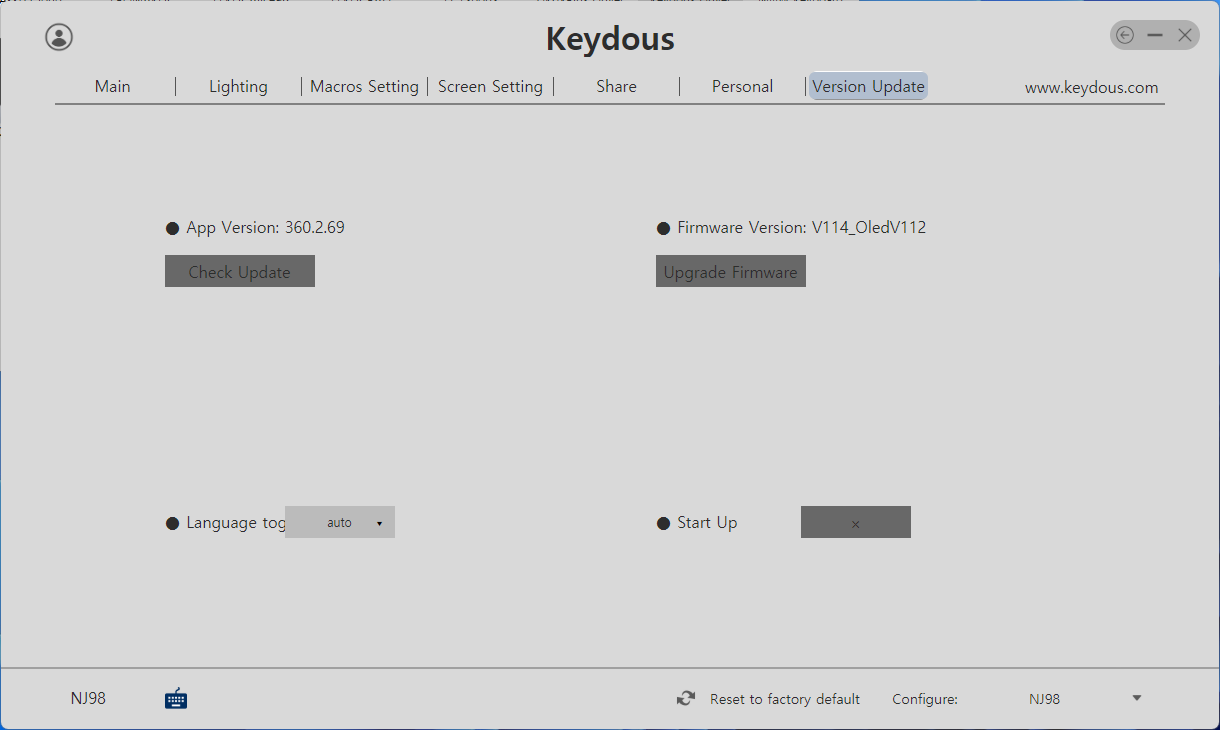Click the Check Update button
Viewport: 1220px width, 730px height.
[240, 271]
